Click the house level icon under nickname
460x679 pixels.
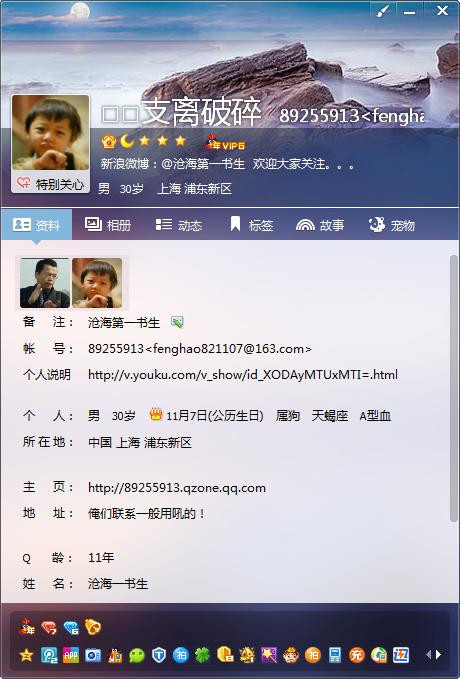(108, 141)
